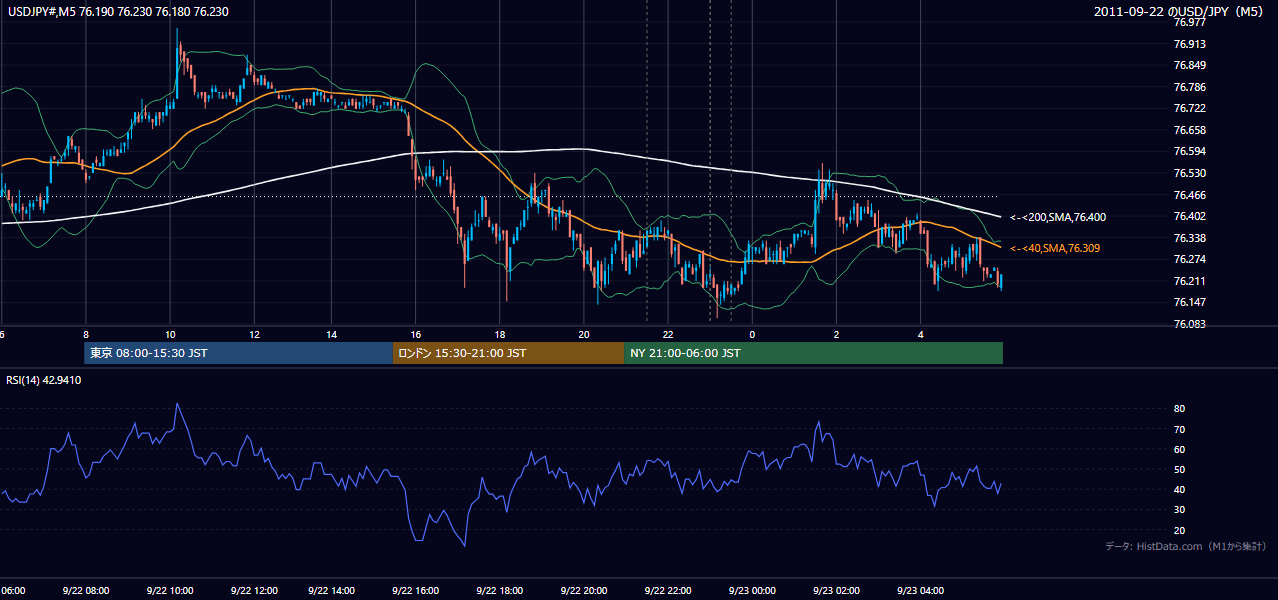The height and width of the screenshot is (600, 1278).
Task: Click RSI scale level 50
Action: pos(1179,469)
